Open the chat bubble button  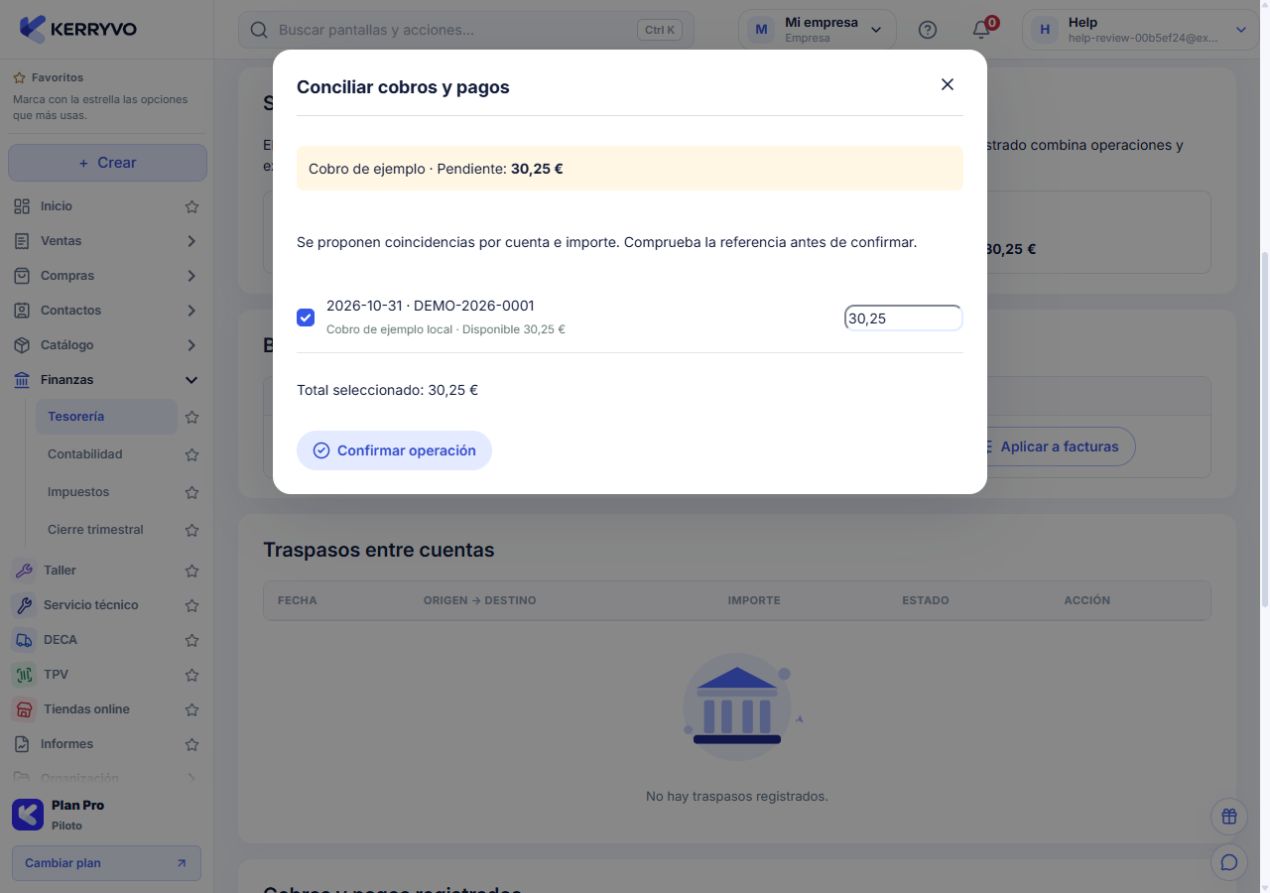(1229, 862)
